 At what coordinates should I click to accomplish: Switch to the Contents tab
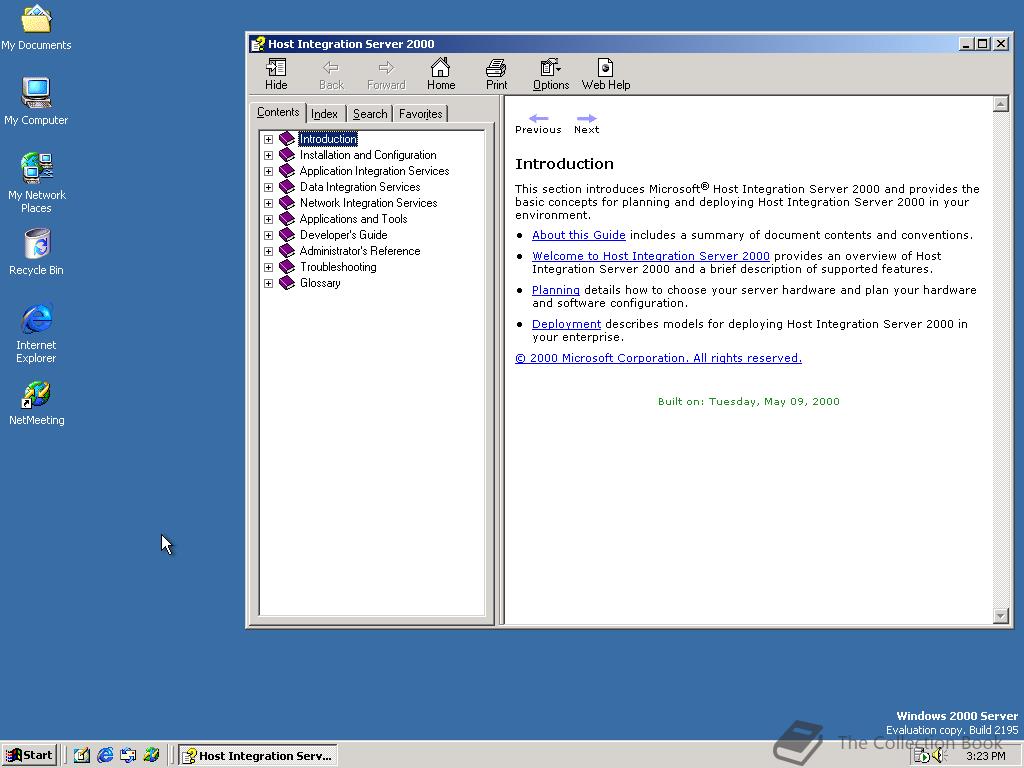pos(278,112)
